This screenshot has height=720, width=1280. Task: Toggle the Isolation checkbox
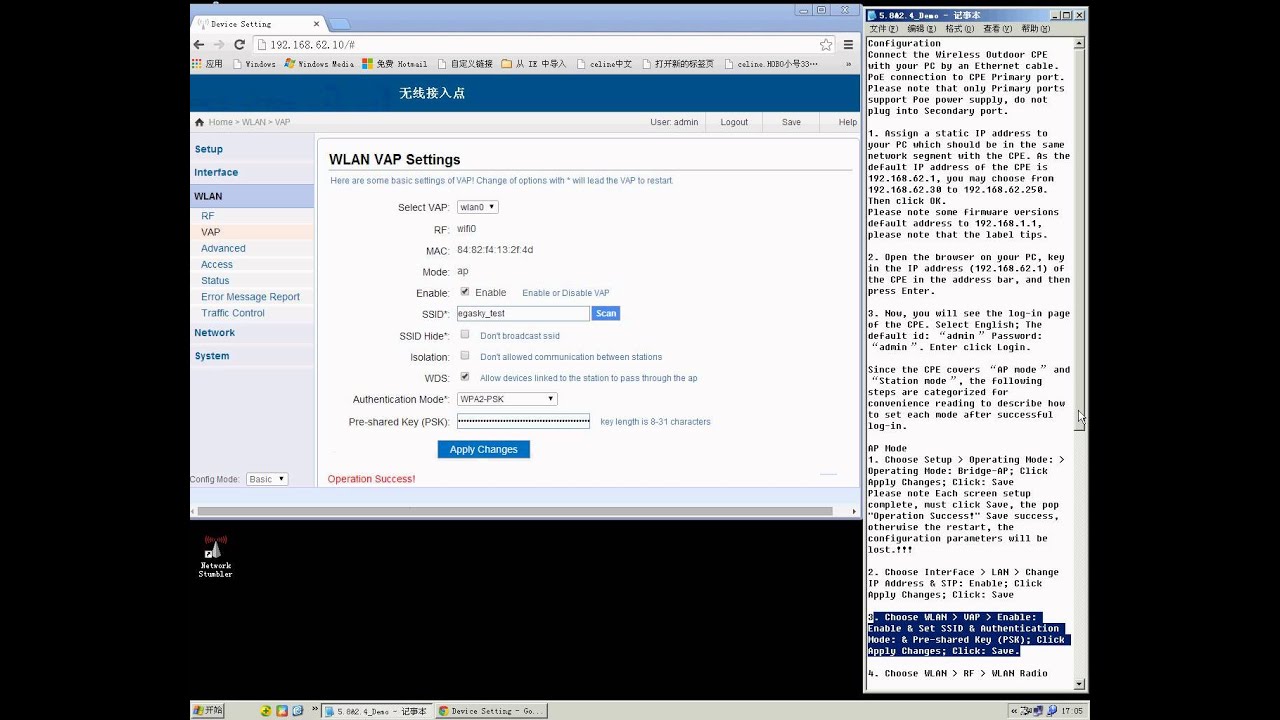click(x=465, y=356)
